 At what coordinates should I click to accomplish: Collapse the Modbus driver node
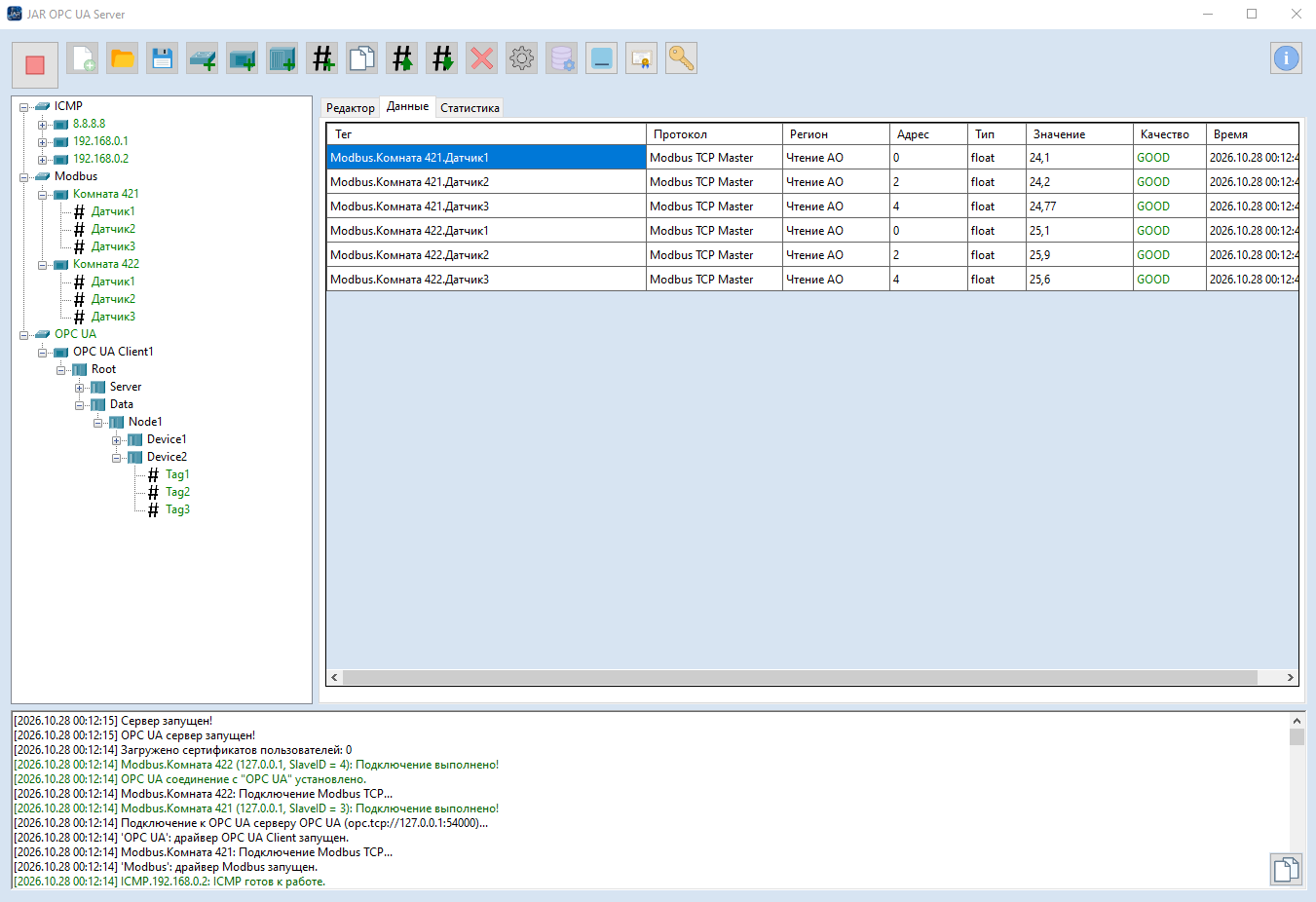pyautogui.click(x=24, y=177)
